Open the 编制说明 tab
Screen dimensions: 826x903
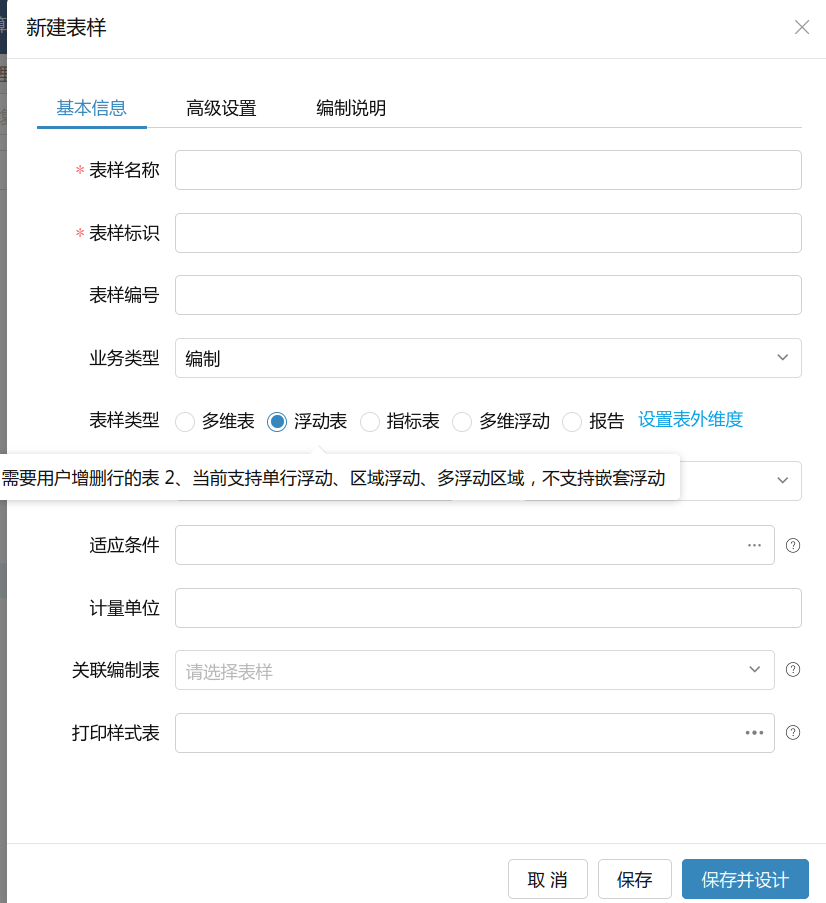pyautogui.click(x=351, y=108)
